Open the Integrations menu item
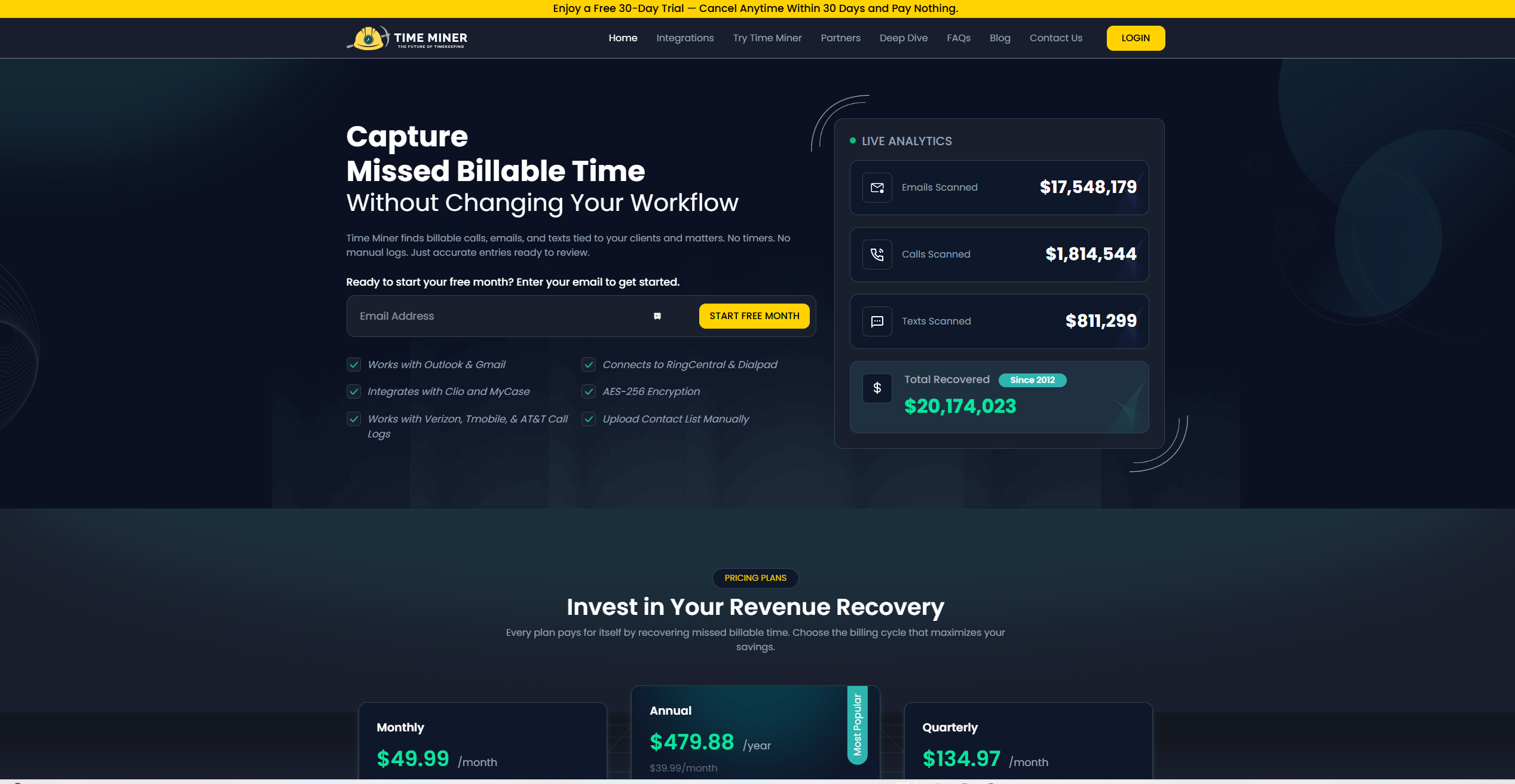The height and width of the screenshot is (784, 1515). [685, 38]
